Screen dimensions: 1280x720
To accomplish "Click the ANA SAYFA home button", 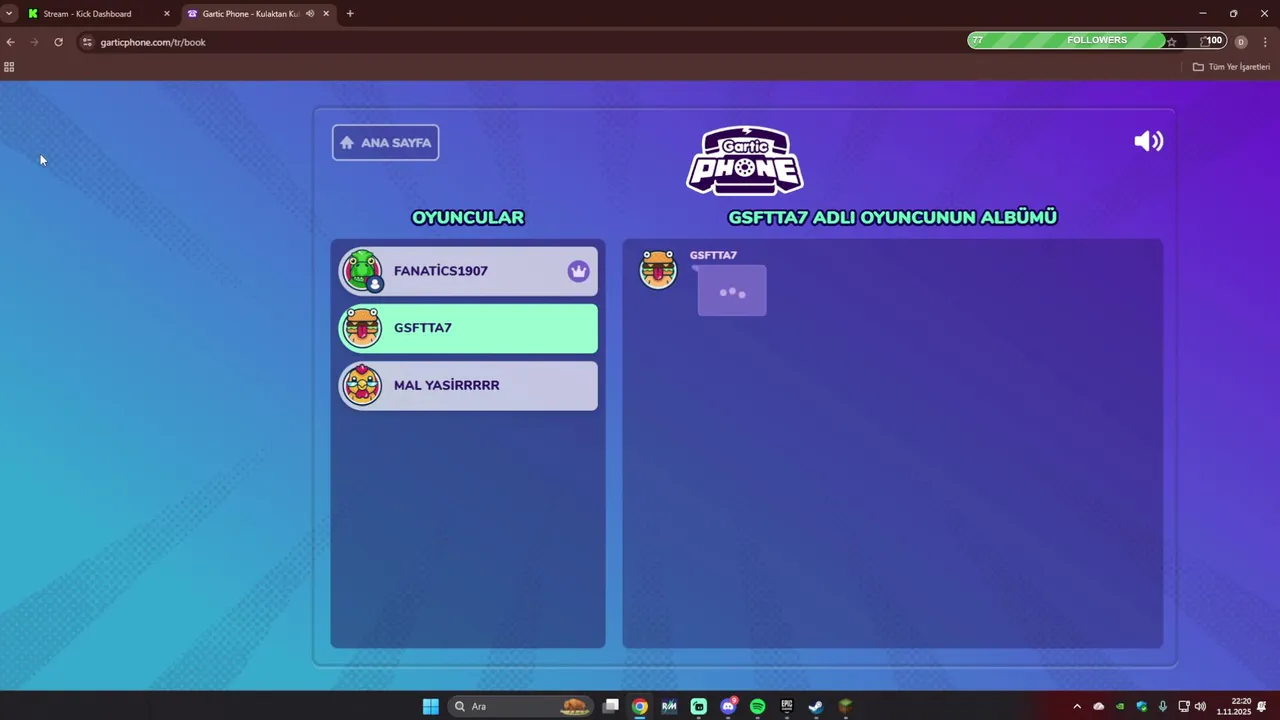I will 385,142.
